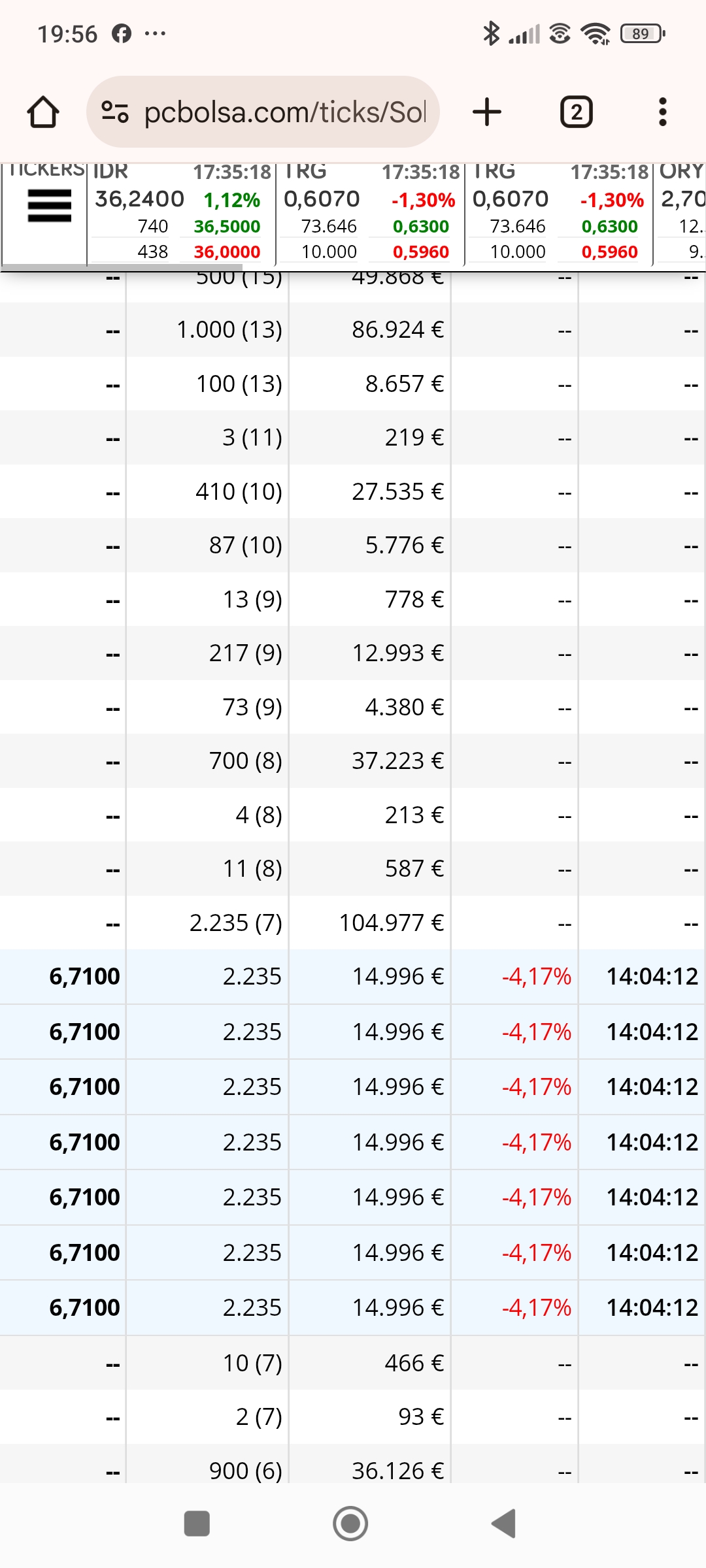
Task: Tap the browser home icon
Action: [x=43, y=112]
